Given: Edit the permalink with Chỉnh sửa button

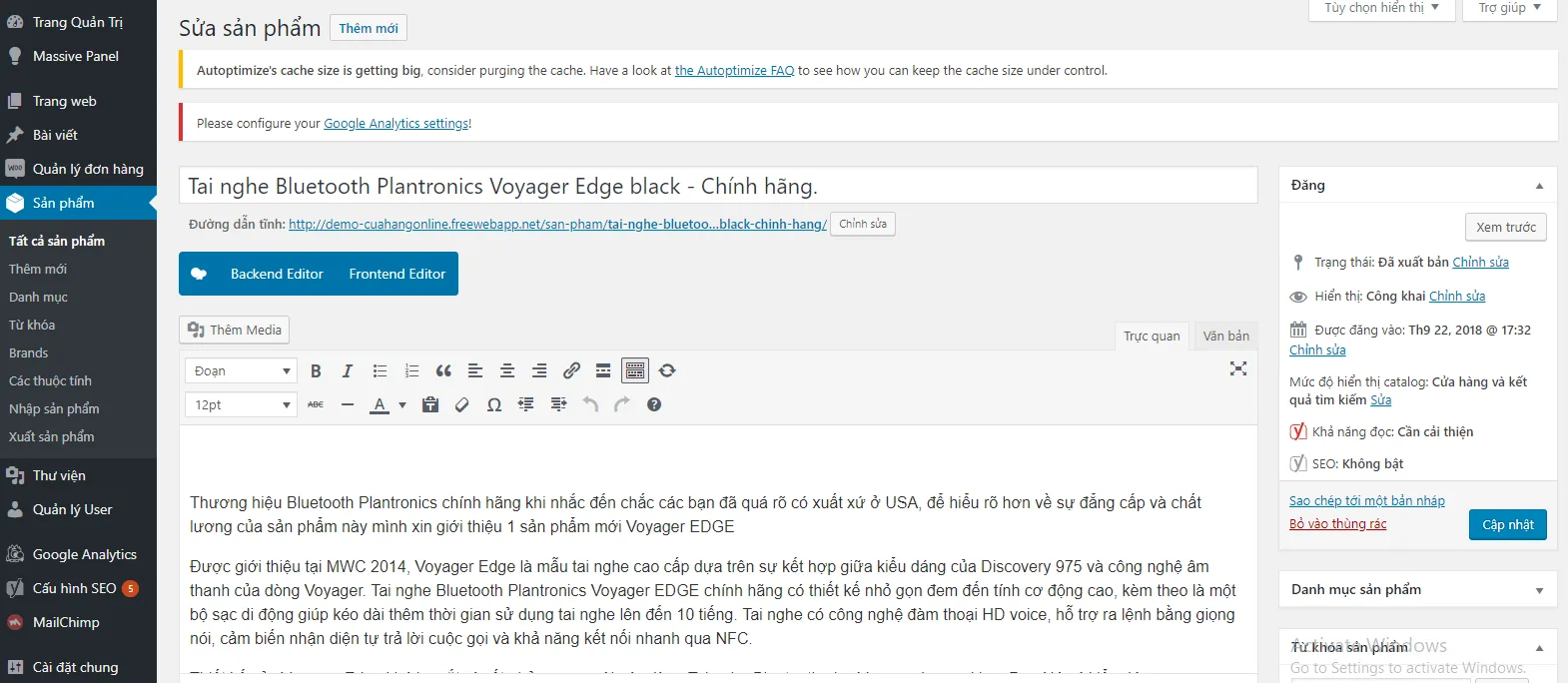Looking at the screenshot, I should tap(863, 224).
